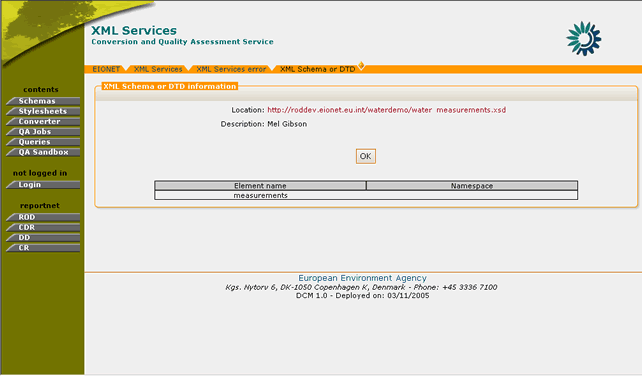Viewport: 642px width, 376px height.
Task: Click the EIONET breadcrumb
Action: coord(106,69)
